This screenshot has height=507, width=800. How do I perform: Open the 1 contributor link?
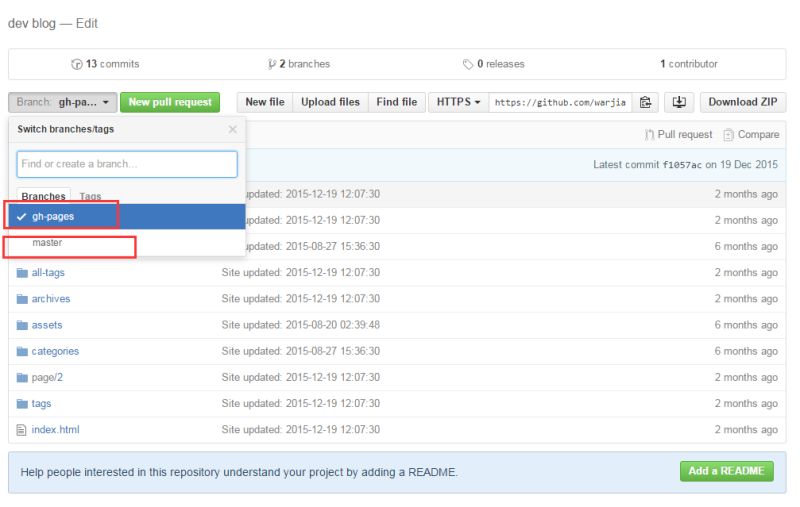point(688,64)
